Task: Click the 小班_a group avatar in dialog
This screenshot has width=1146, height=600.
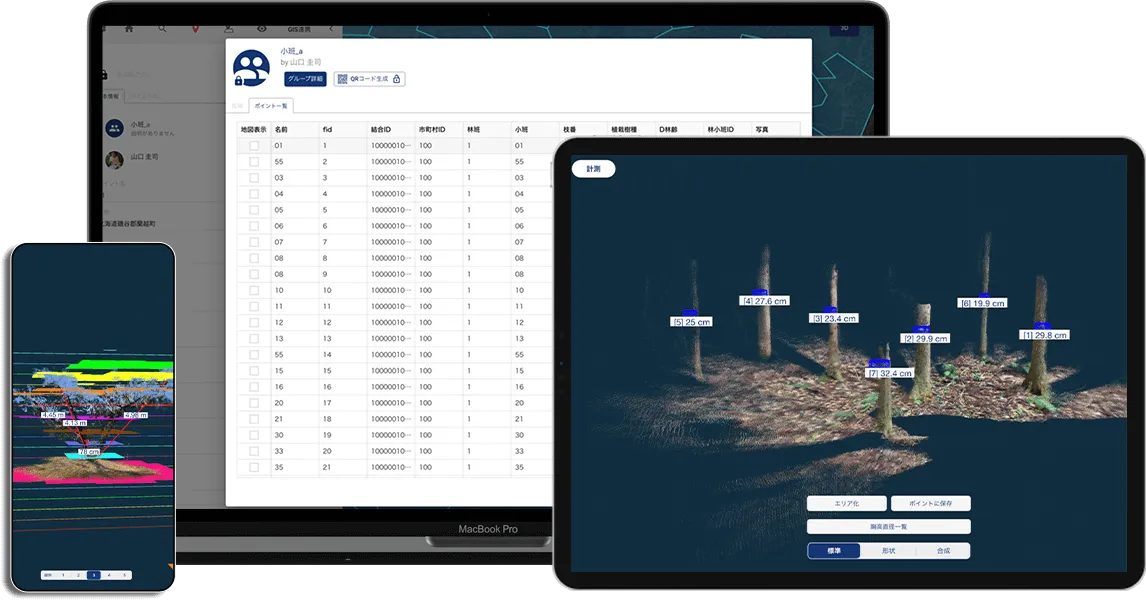Action: click(251, 69)
